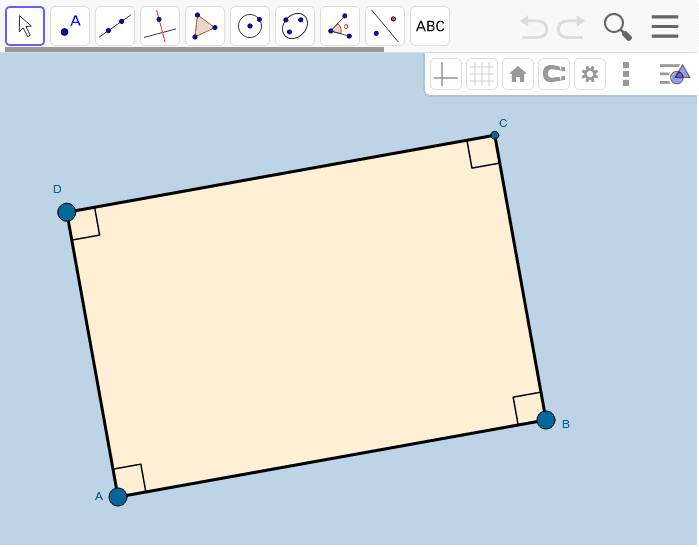Toggle the style bar views icon
Screen dimensions: 699x547
[x=675, y=74]
